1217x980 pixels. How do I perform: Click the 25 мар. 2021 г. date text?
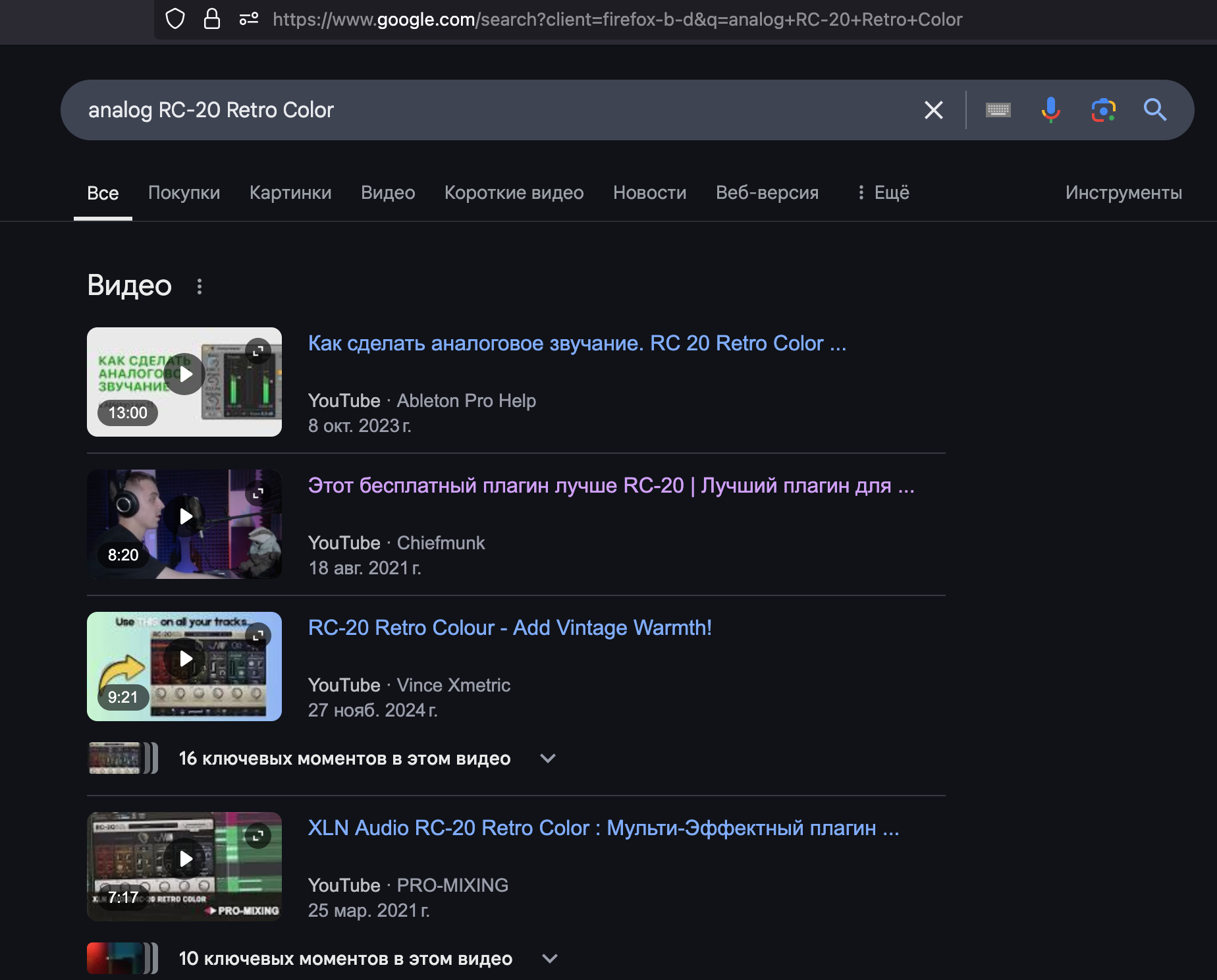coord(369,911)
